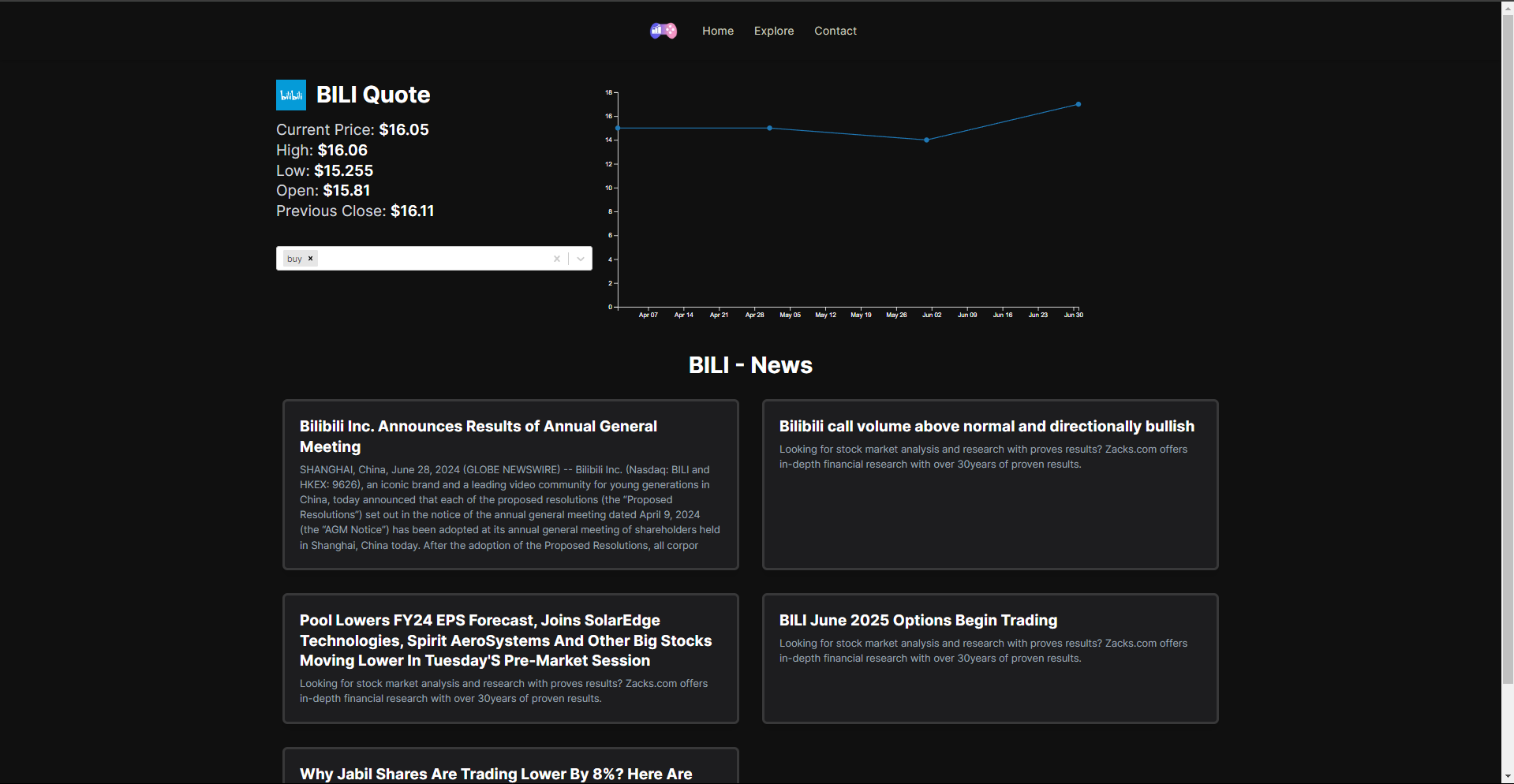The width and height of the screenshot is (1514, 784).
Task: Click the Jun 30 data point on chart
Action: pos(1078,104)
